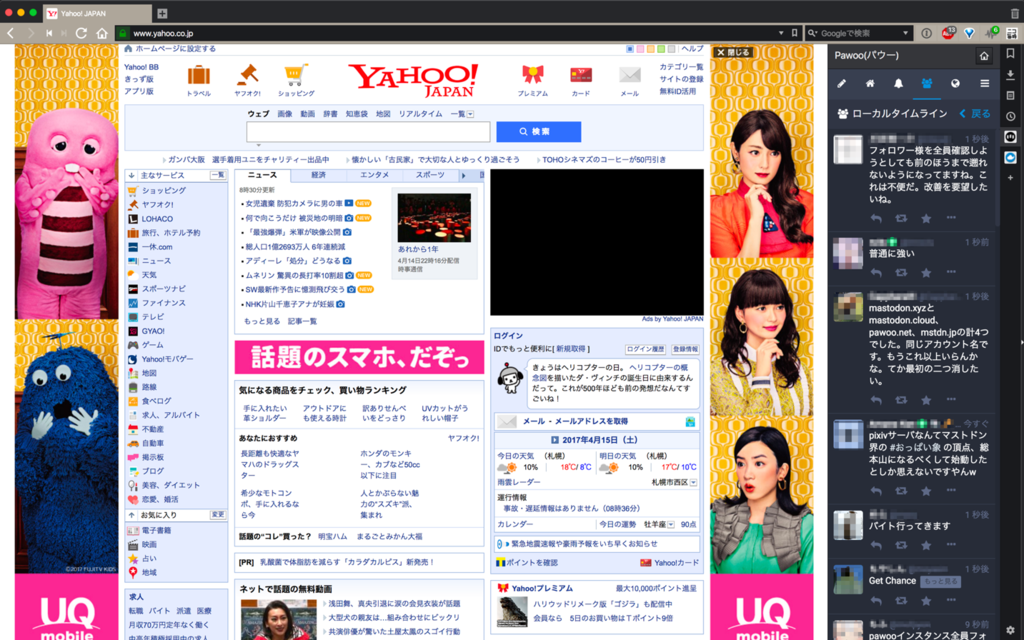The image size is (1024, 640).
Task: Open the Pawoo hamburger menu icon
Action: tap(984, 84)
